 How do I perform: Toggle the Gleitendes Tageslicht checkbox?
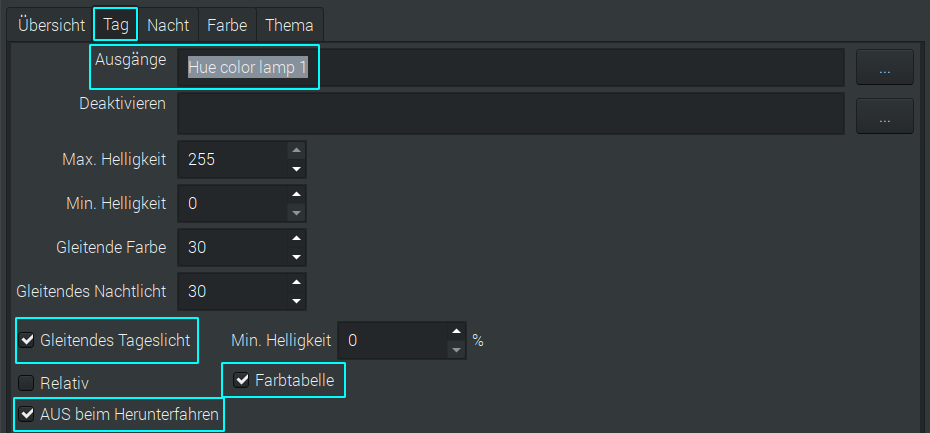pyautogui.click(x=27, y=340)
